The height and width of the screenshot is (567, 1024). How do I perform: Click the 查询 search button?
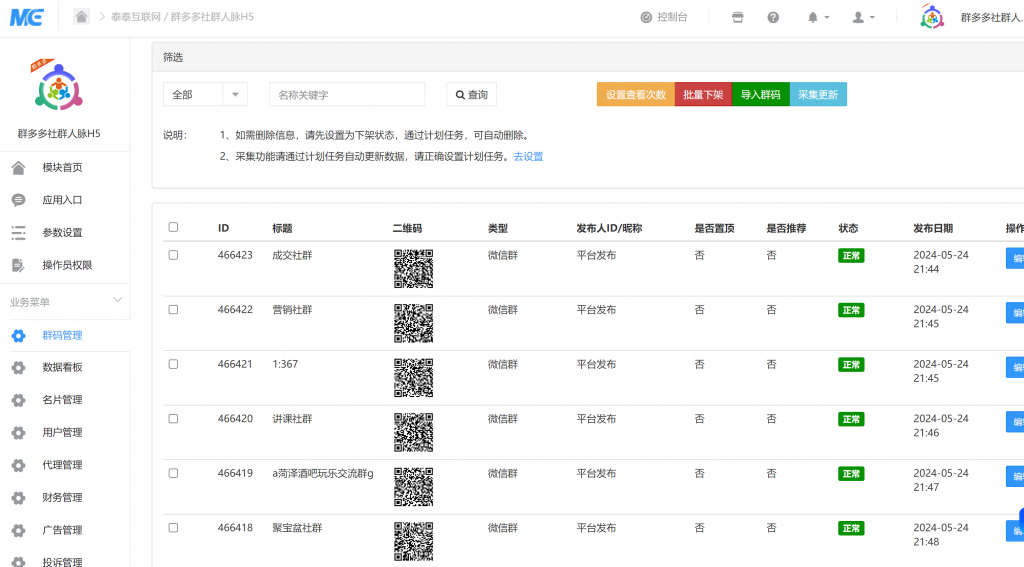click(x=472, y=95)
